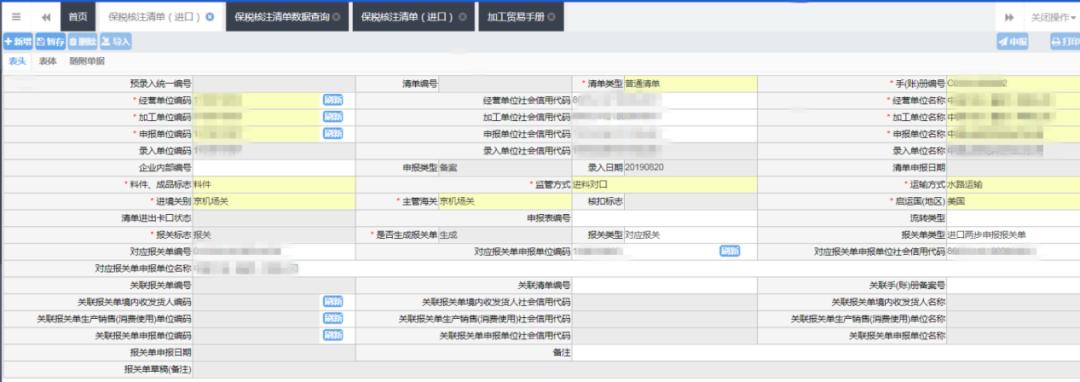Click refresh button beside 经营单位编码
Viewport: 1080px width, 382px height.
click(333, 100)
